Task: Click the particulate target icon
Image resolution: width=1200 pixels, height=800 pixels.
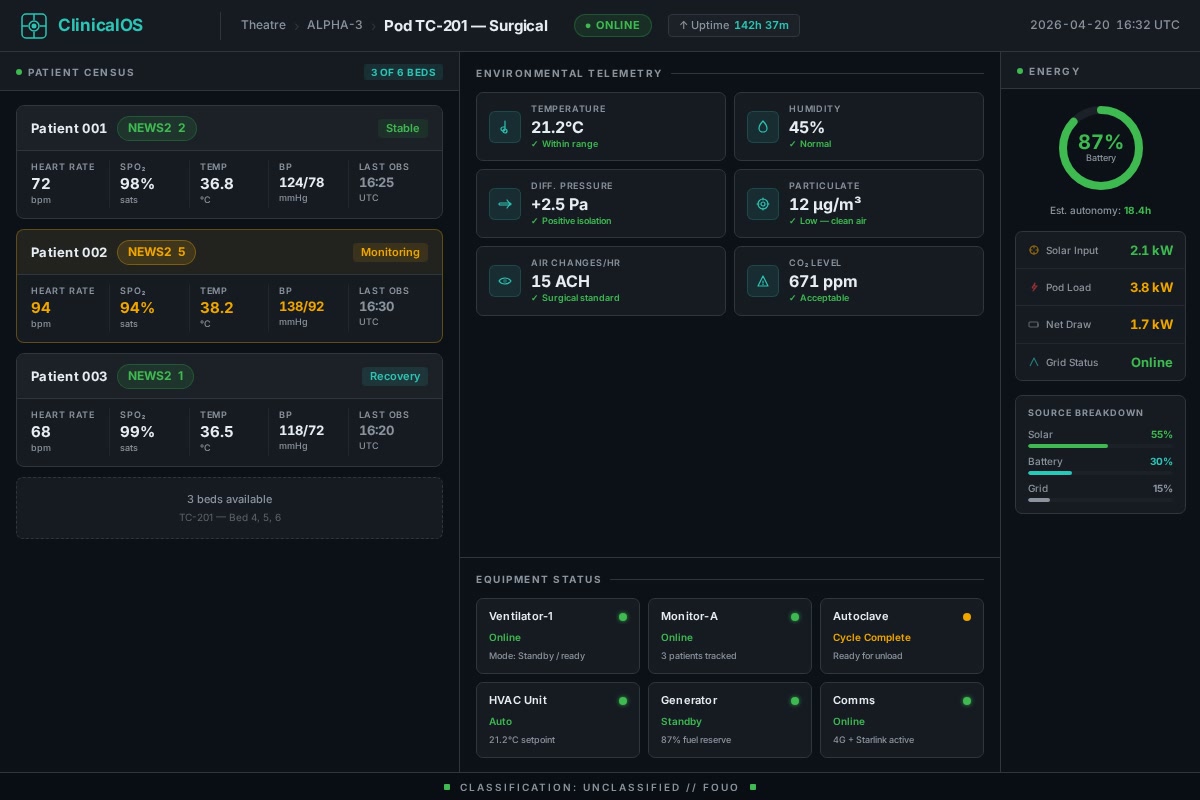Action: point(763,204)
